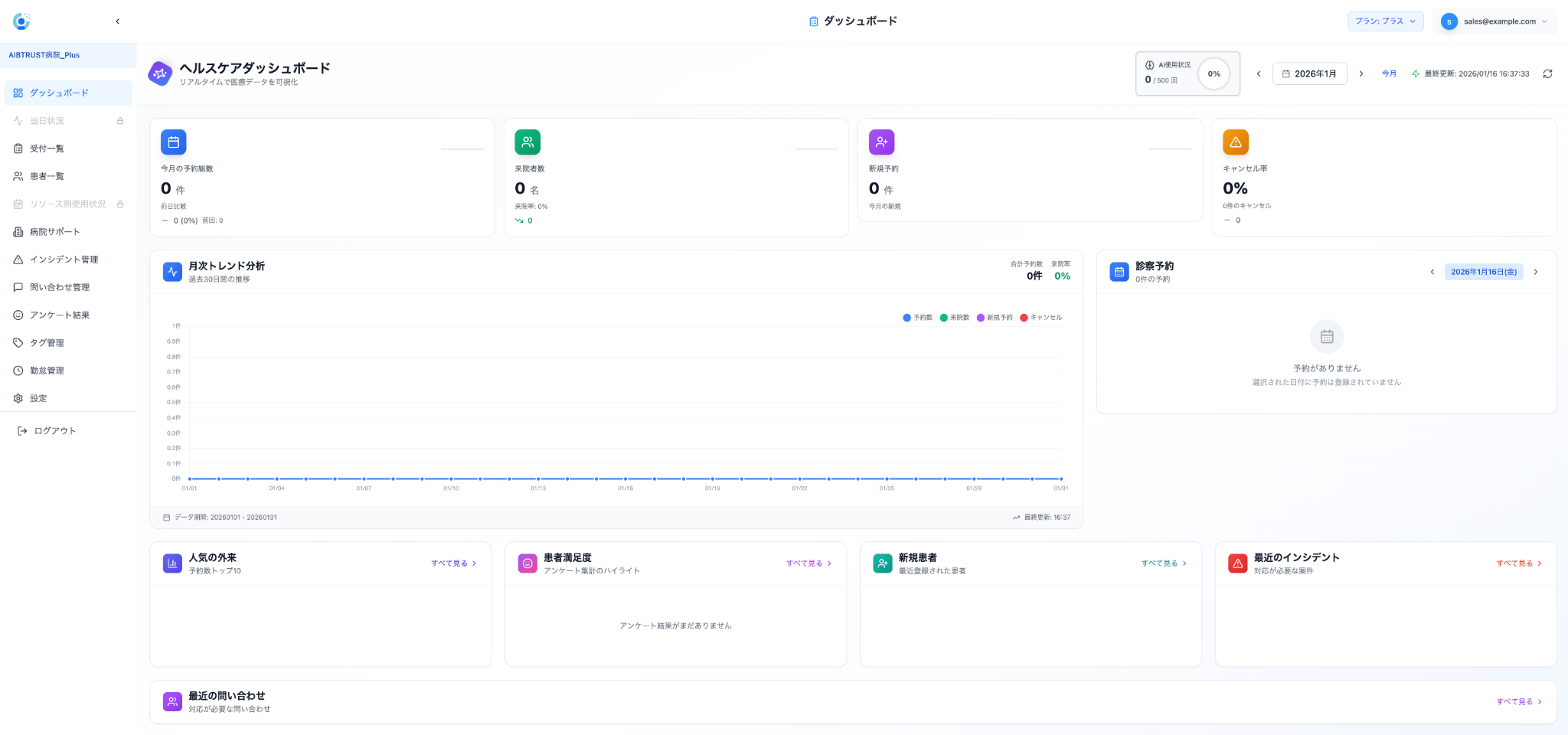The width and height of the screenshot is (1568, 735).
Task: Click the 2026年1月16日(金) date chip
Action: (1483, 272)
